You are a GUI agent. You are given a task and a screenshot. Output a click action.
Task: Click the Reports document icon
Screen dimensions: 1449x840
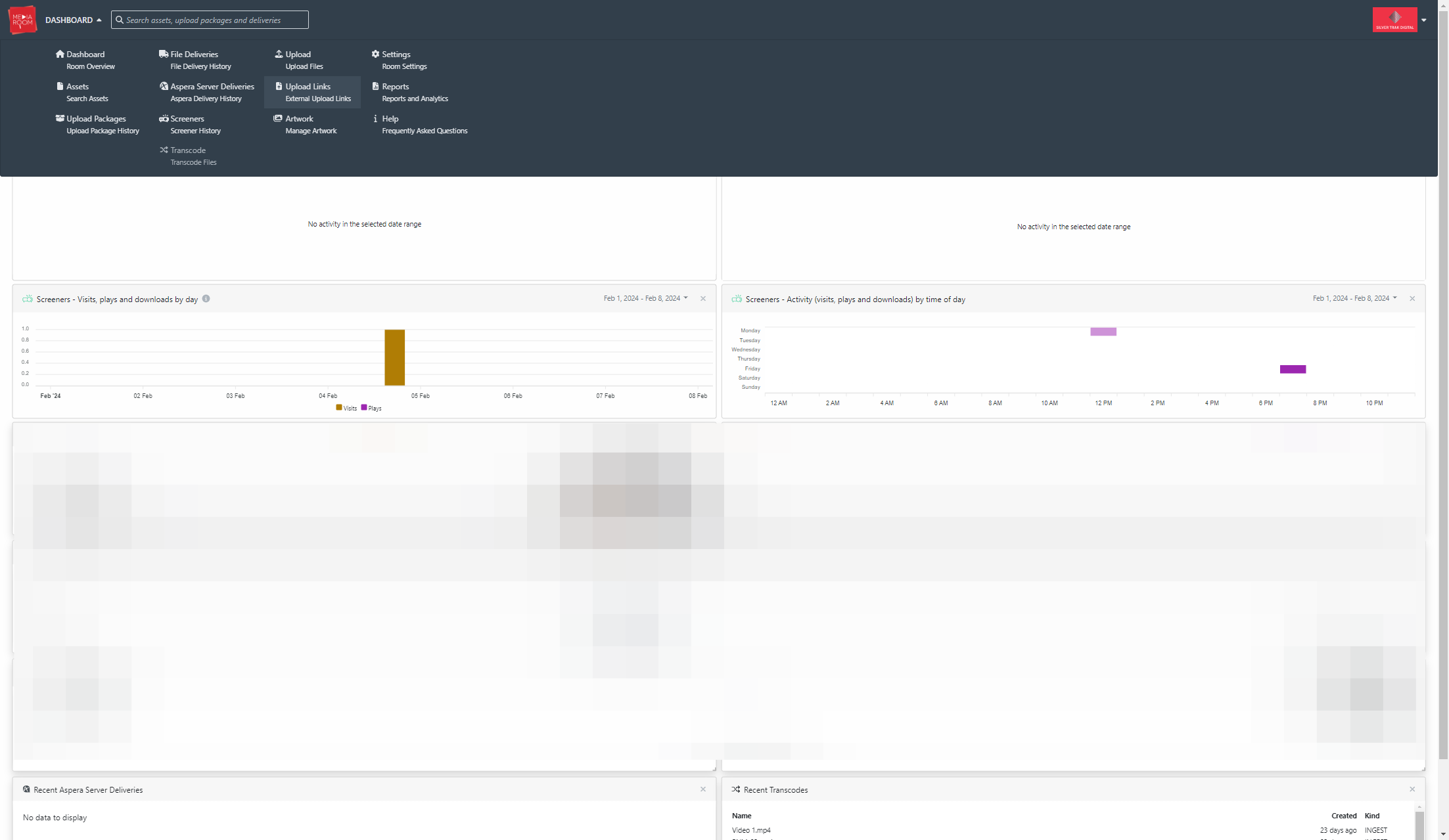375,86
